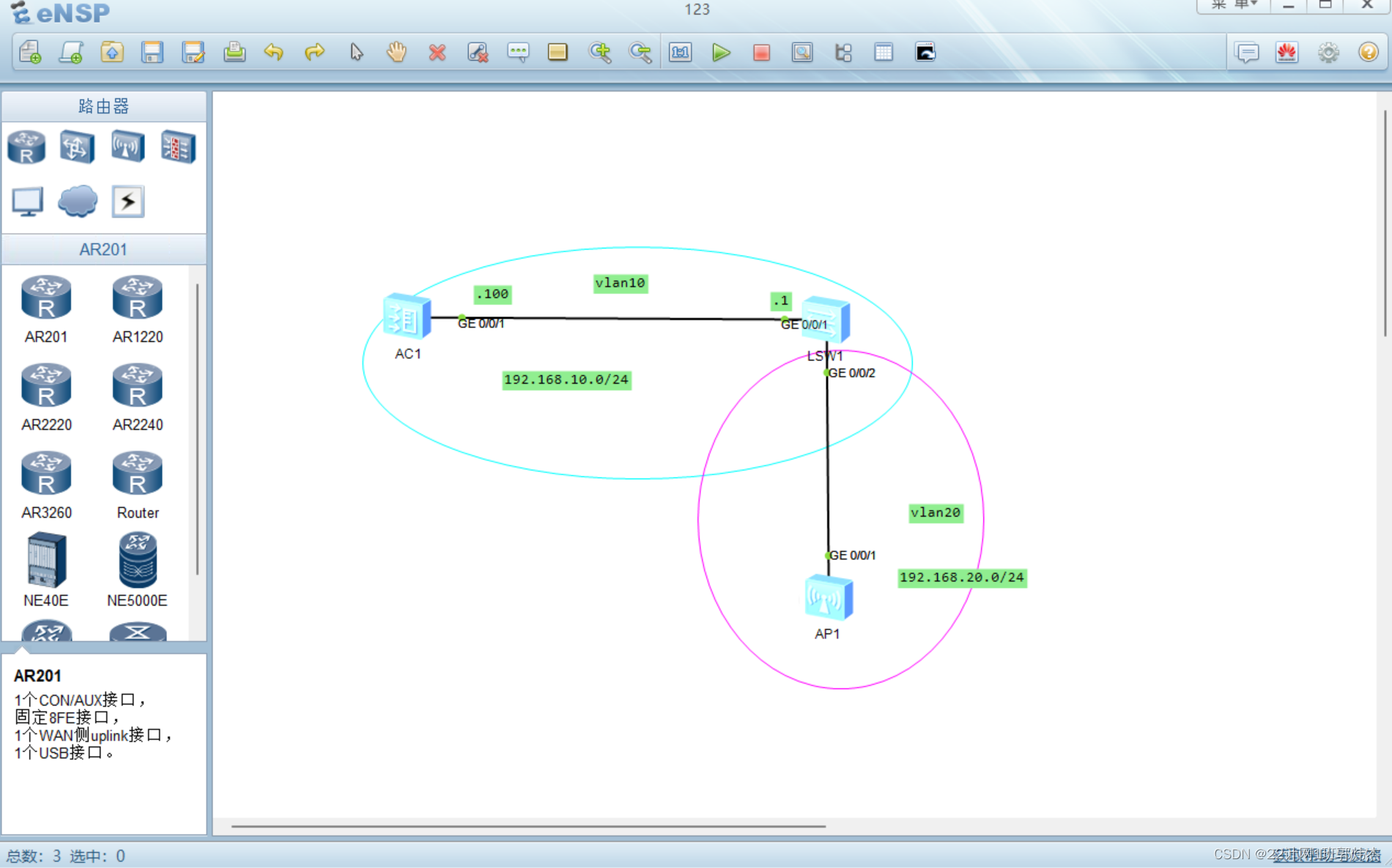Click the canvas vertical scrollbar
This screenshot has height=868, width=1392.
tap(1384, 223)
